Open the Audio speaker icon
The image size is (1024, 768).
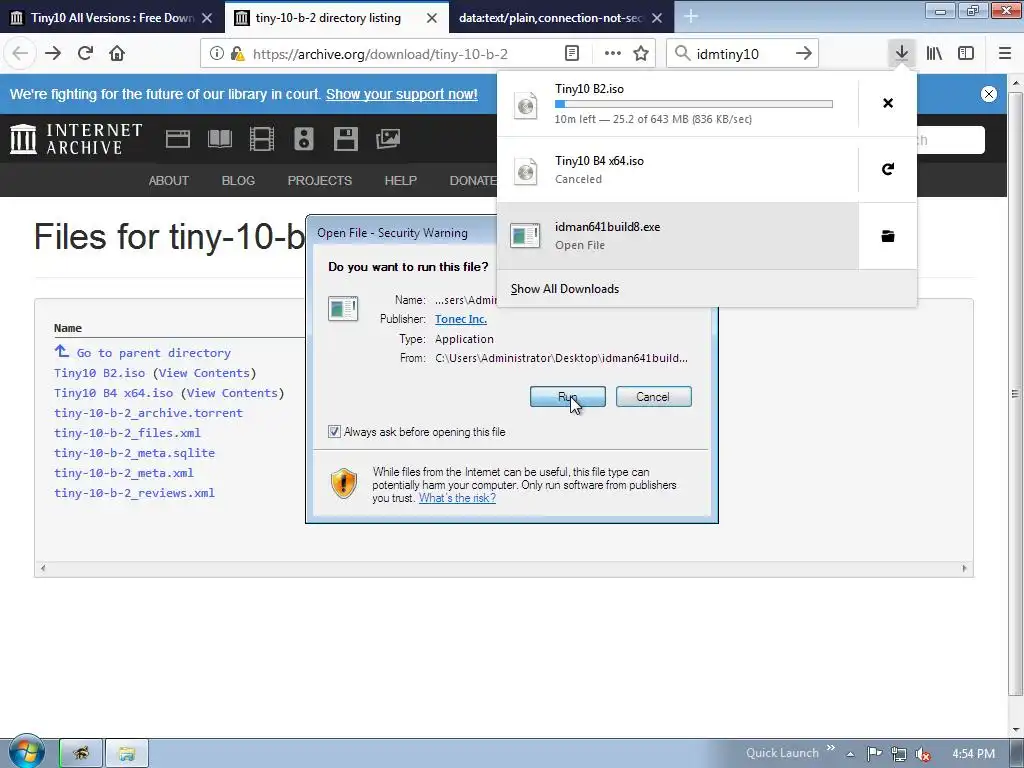[x=304, y=138]
